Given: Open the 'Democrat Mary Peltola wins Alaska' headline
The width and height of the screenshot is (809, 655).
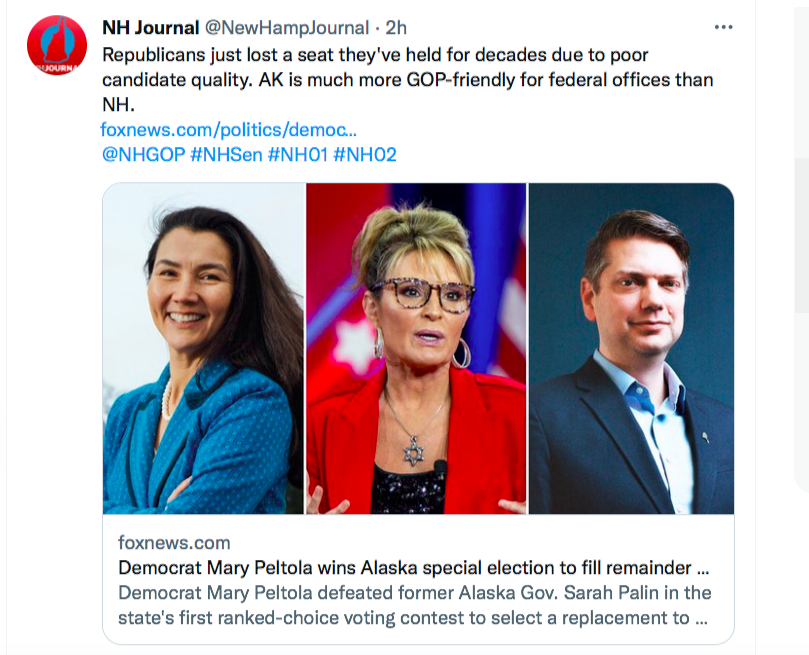Looking at the screenshot, I should (413, 568).
